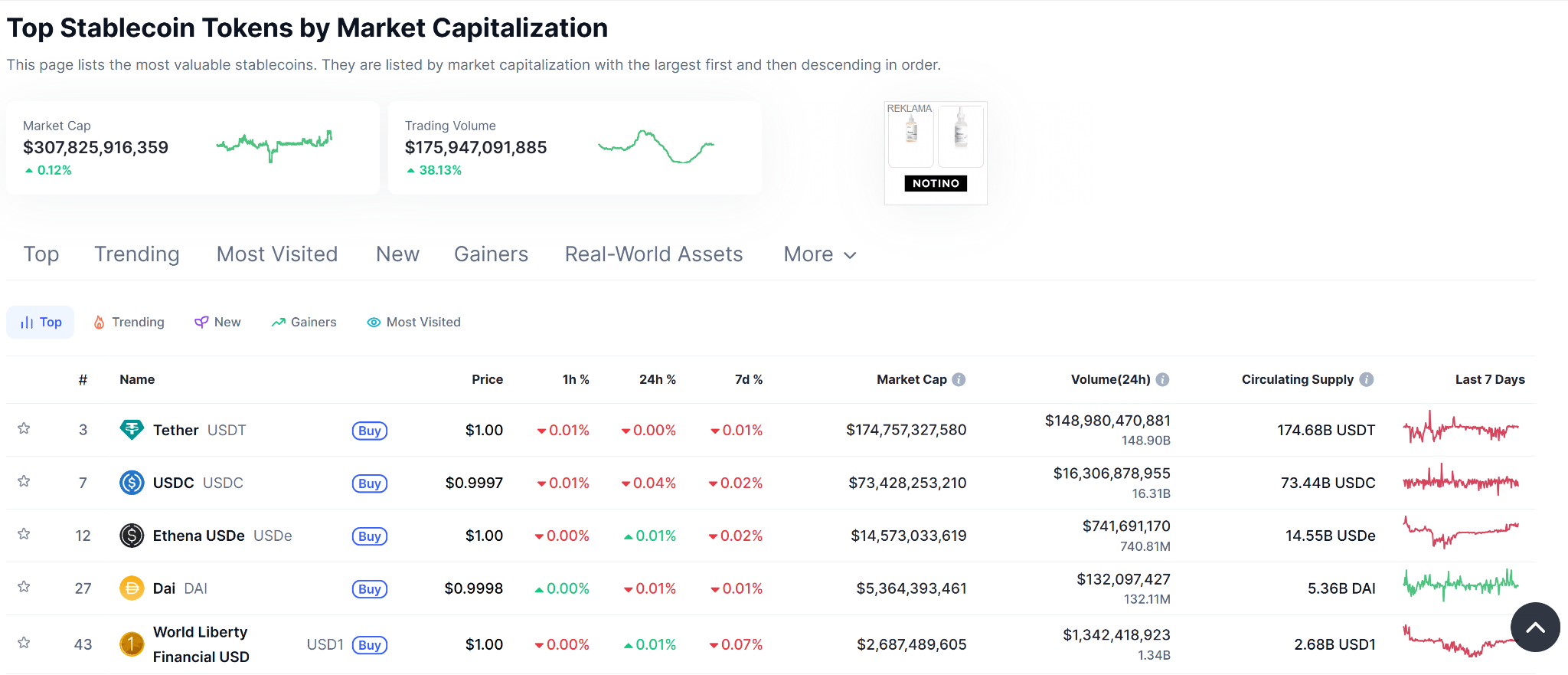
Task: Select the Gainers filter with arrow icon
Action: (x=304, y=323)
